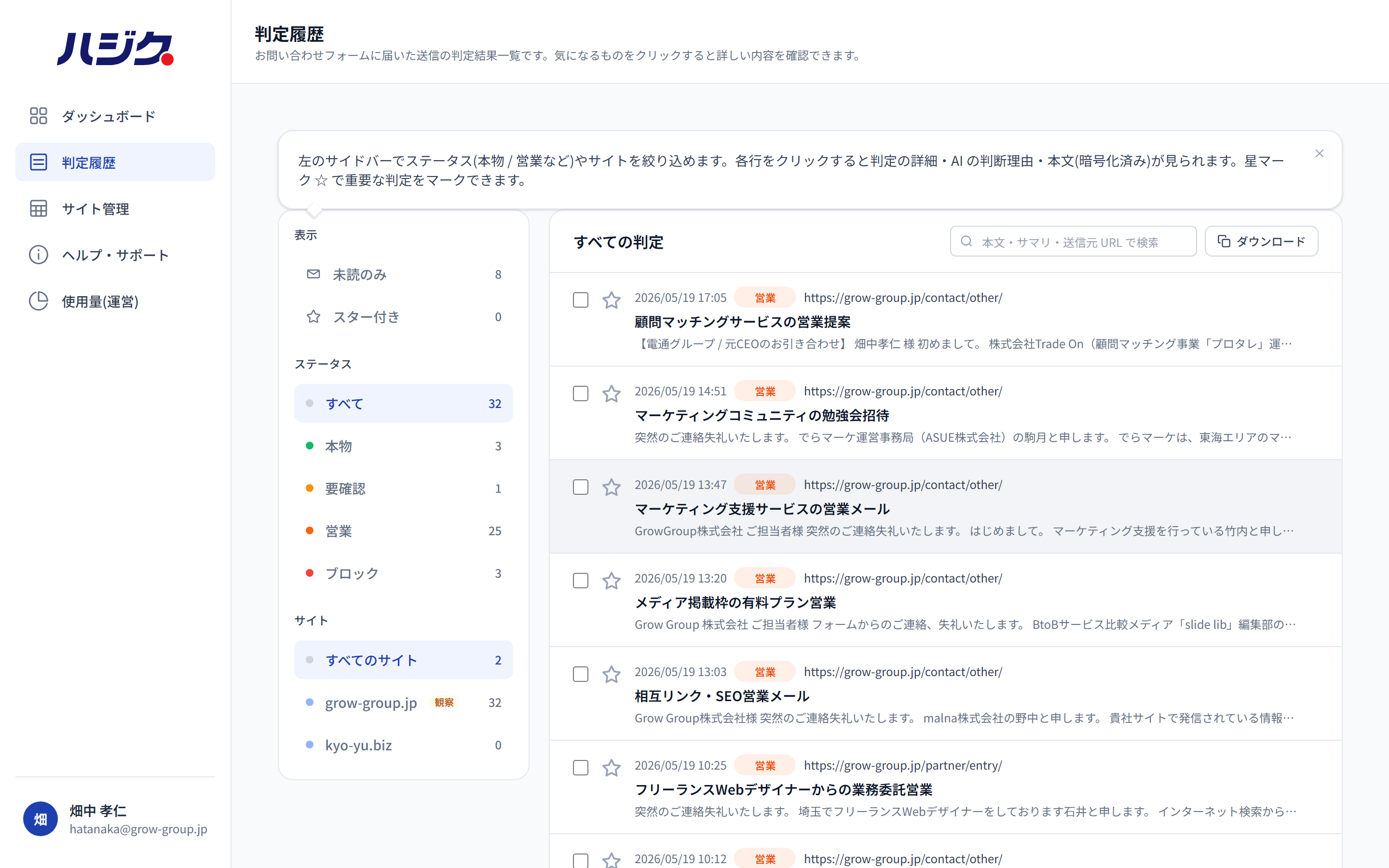Check the フリーランスWebデザイナー row checkbox

coord(580,768)
